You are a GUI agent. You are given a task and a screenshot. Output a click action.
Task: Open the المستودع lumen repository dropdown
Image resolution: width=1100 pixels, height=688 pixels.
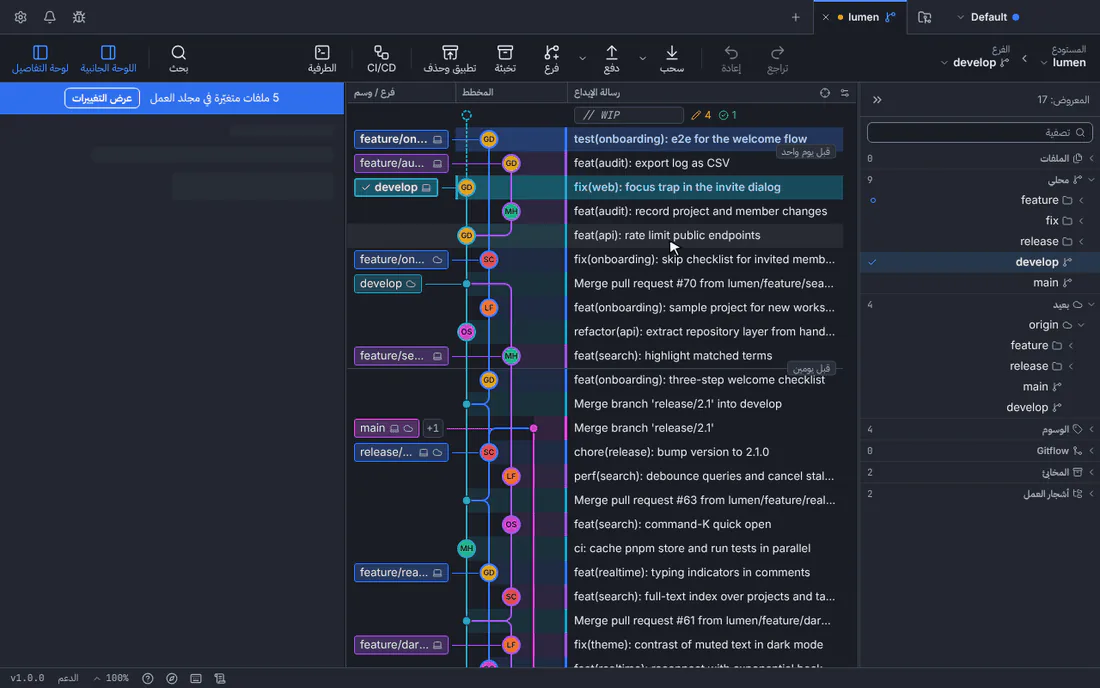[x=1063, y=58]
